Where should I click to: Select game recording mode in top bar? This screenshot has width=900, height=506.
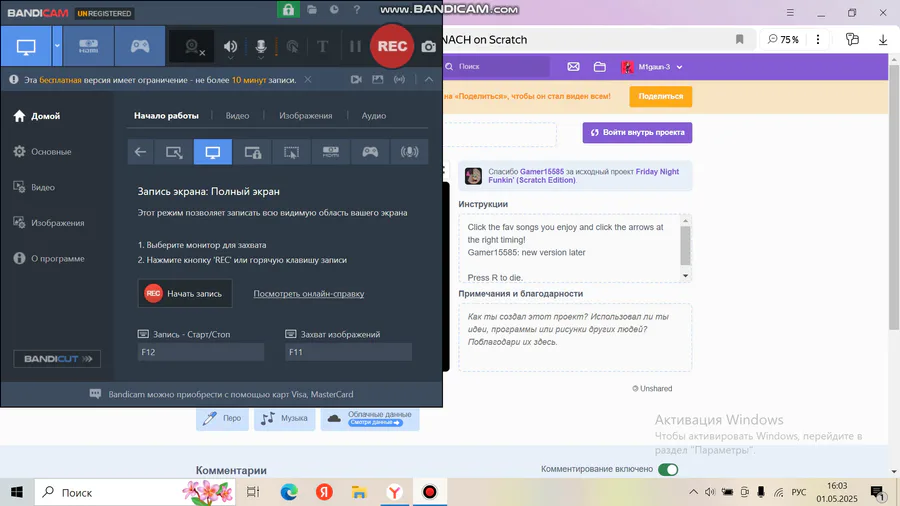click(x=139, y=46)
